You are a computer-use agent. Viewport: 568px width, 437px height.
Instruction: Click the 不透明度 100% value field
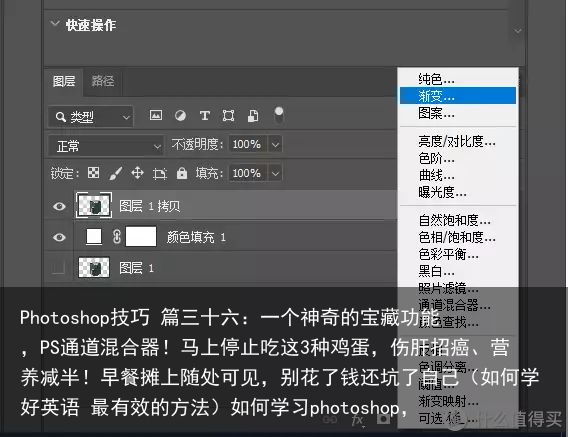pos(247,144)
